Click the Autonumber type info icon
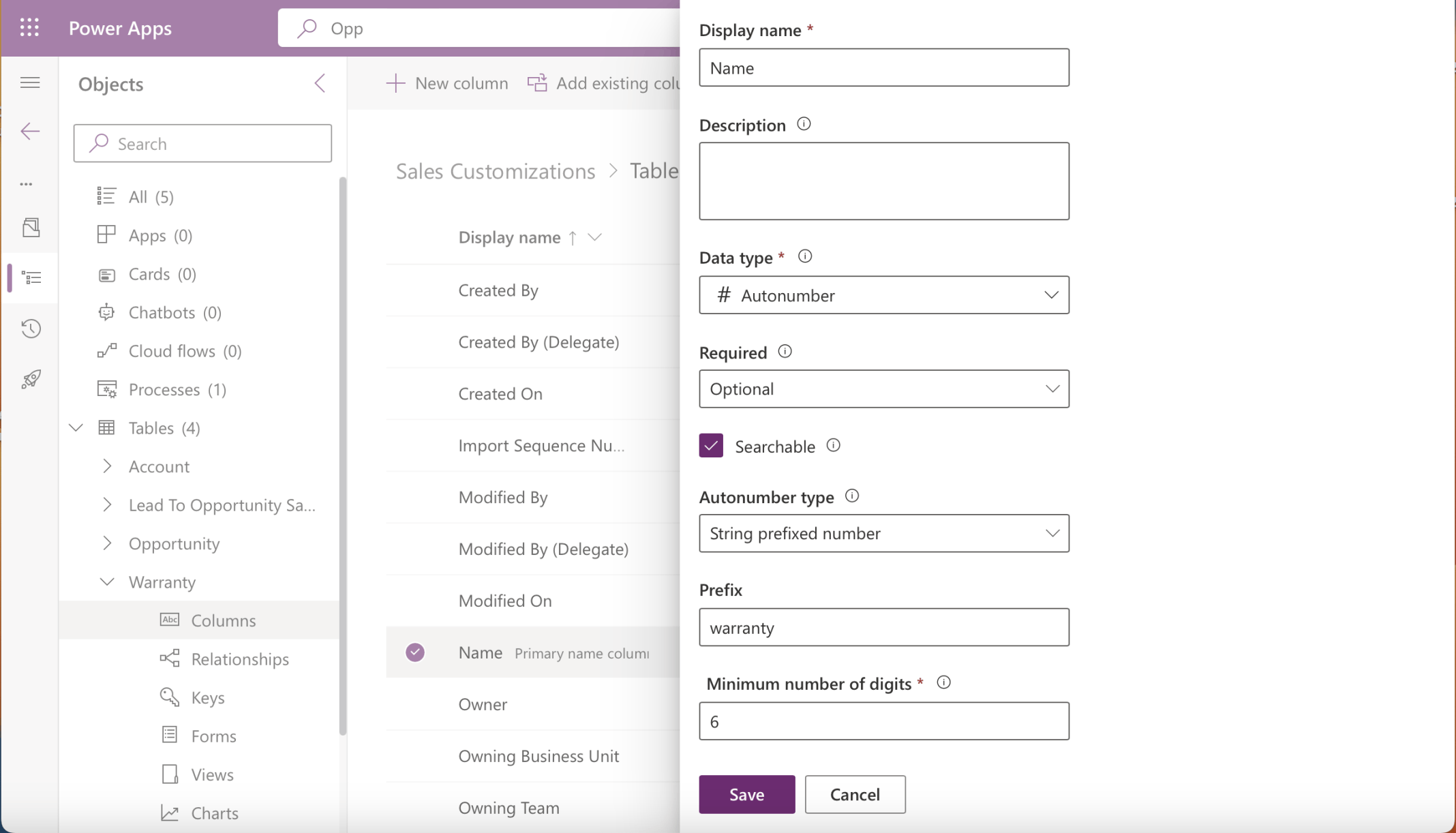Viewport: 1456px width, 833px height. 851,496
